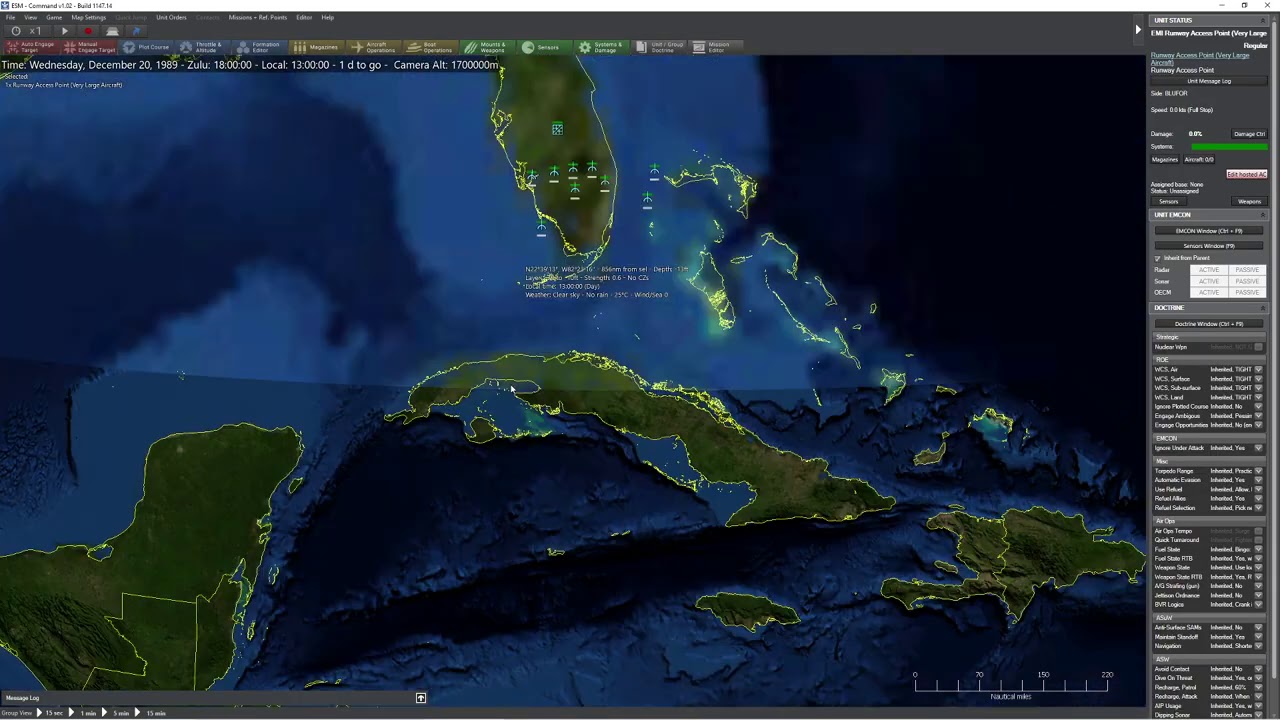Select the building facility marker in Florida

[557, 129]
